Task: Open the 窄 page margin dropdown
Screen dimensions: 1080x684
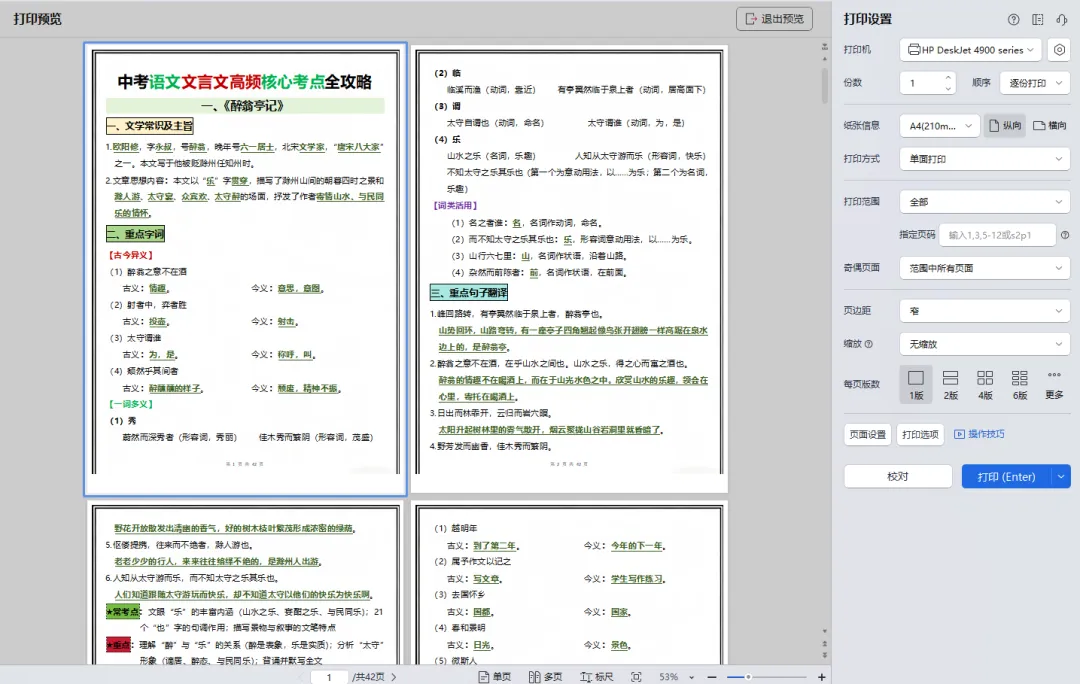Action: click(x=985, y=311)
